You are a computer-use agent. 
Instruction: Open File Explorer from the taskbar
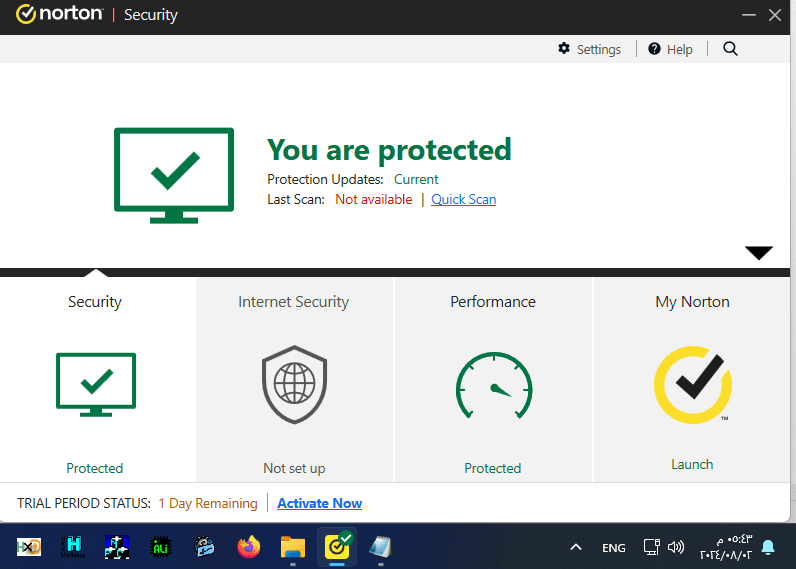293,547
